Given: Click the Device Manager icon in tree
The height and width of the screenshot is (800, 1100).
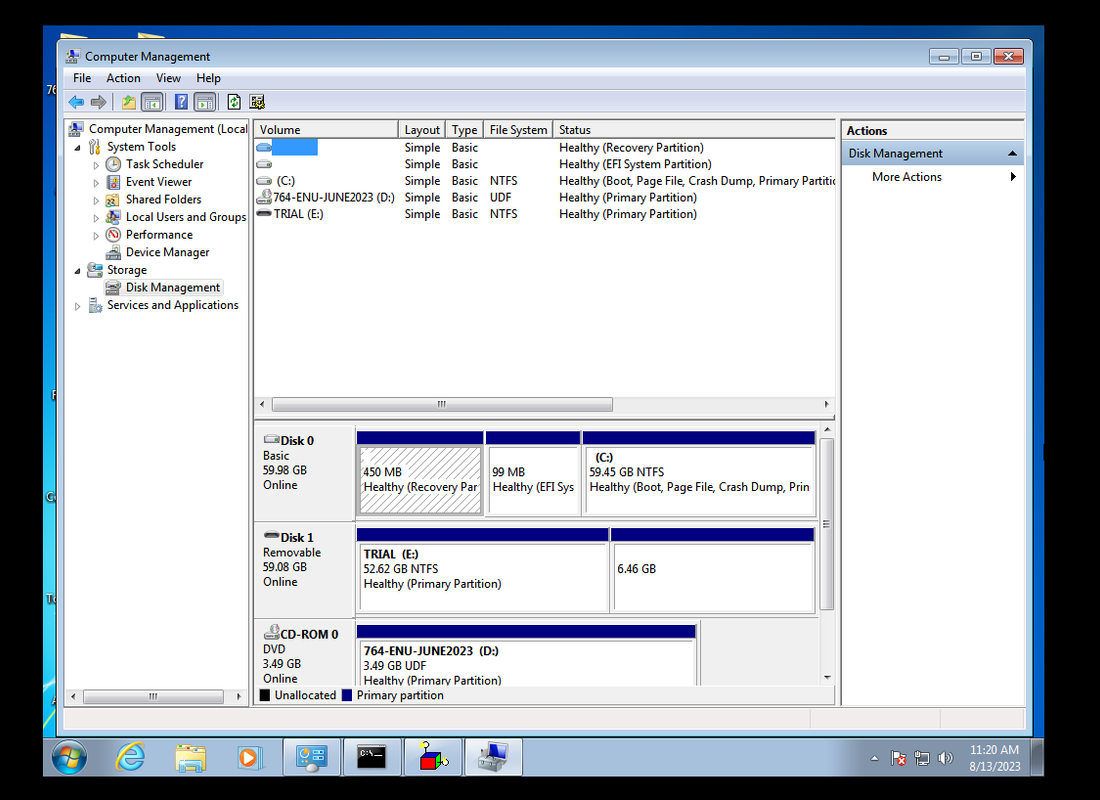Looking at the screenshot, I should [x=113, y=252].
